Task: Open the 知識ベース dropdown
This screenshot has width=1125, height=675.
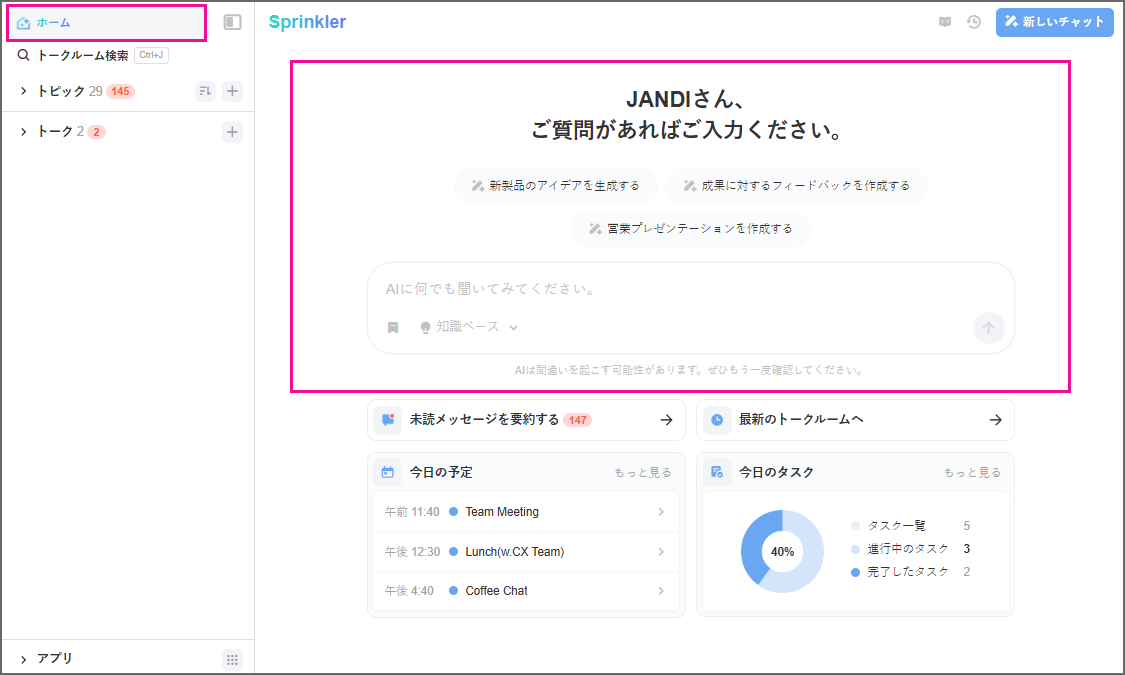Action: [469, 327]
